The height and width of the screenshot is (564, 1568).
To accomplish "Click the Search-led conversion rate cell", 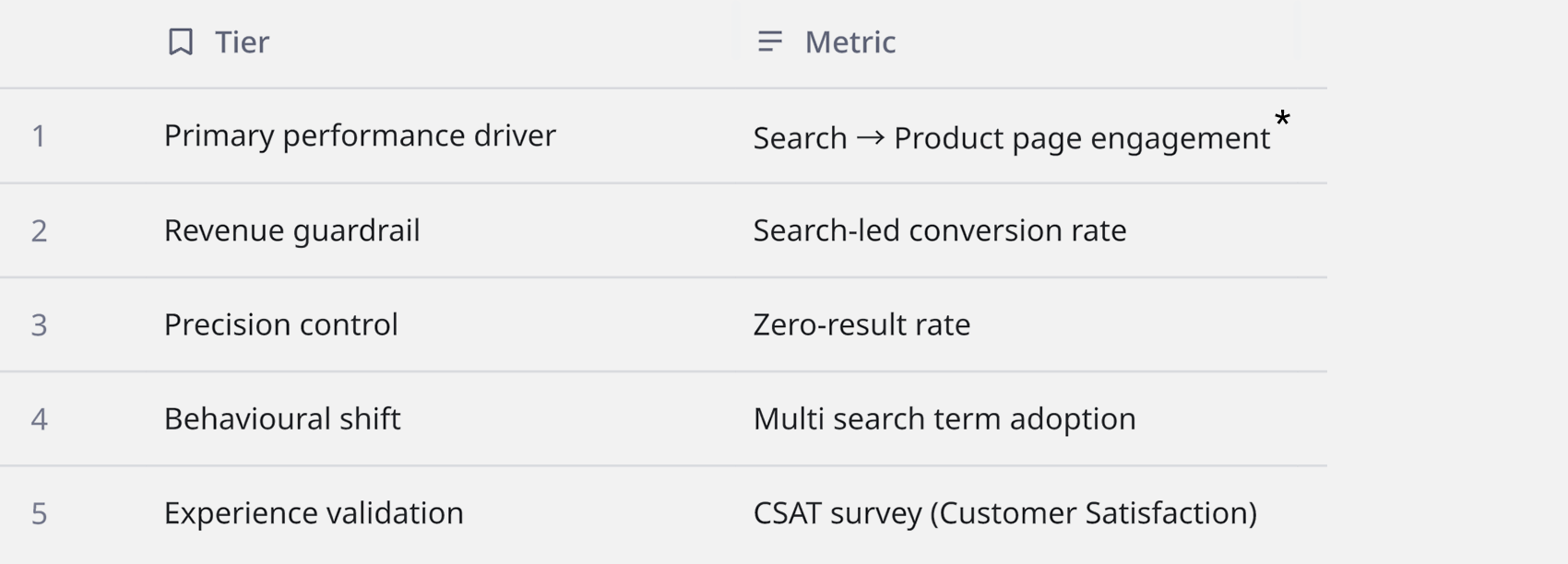I will tap(1031, 230).
